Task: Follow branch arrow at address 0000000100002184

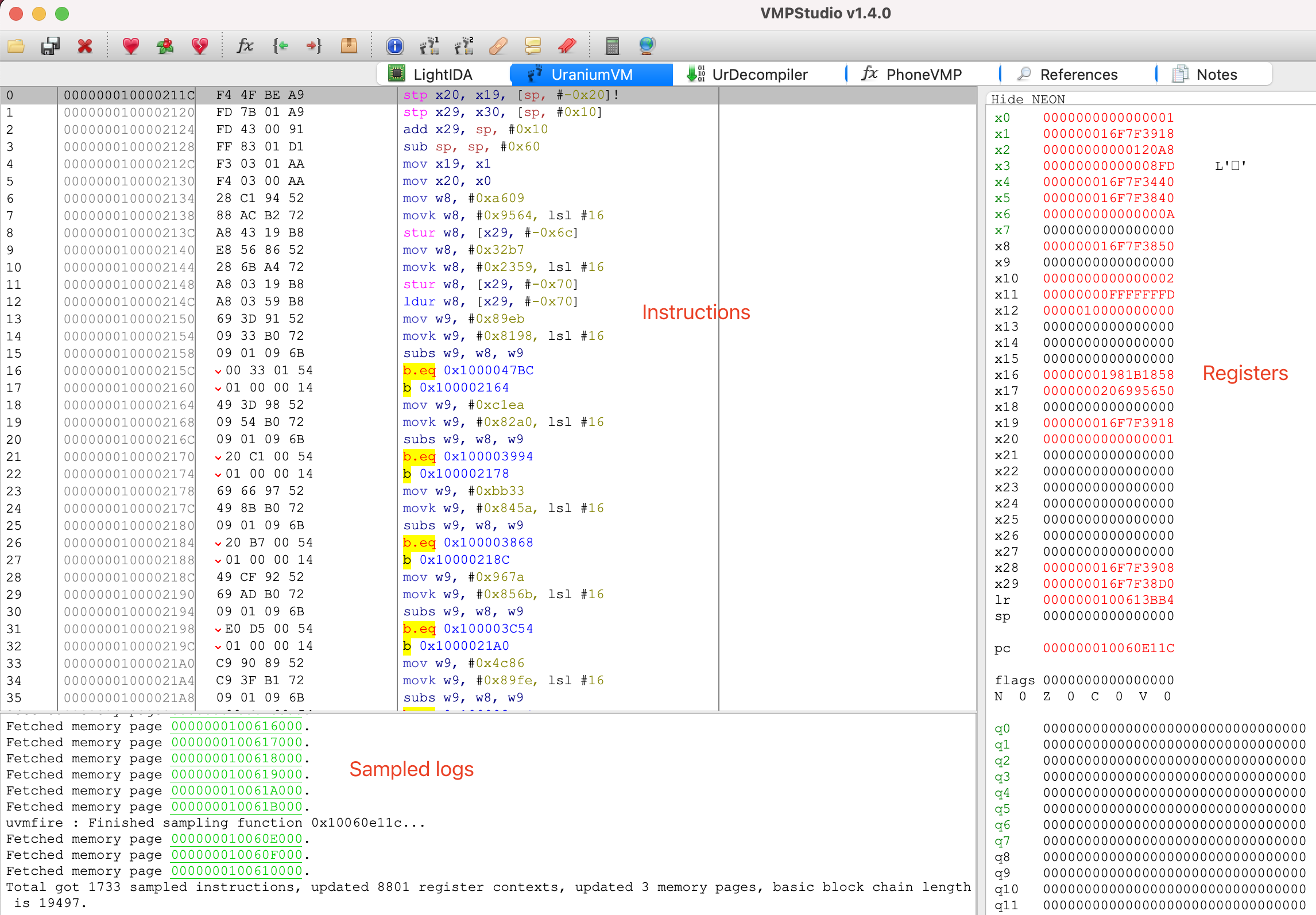Action: pos(218,544)
